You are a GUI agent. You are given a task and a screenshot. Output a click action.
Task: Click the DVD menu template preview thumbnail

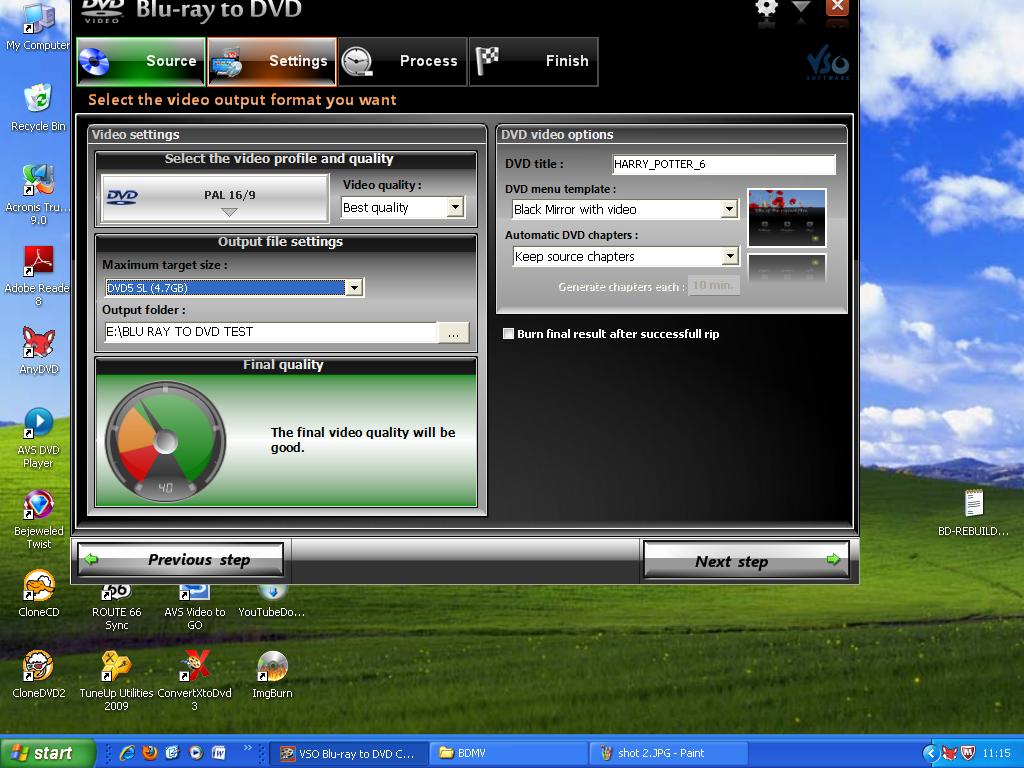[x=786, y=218]
